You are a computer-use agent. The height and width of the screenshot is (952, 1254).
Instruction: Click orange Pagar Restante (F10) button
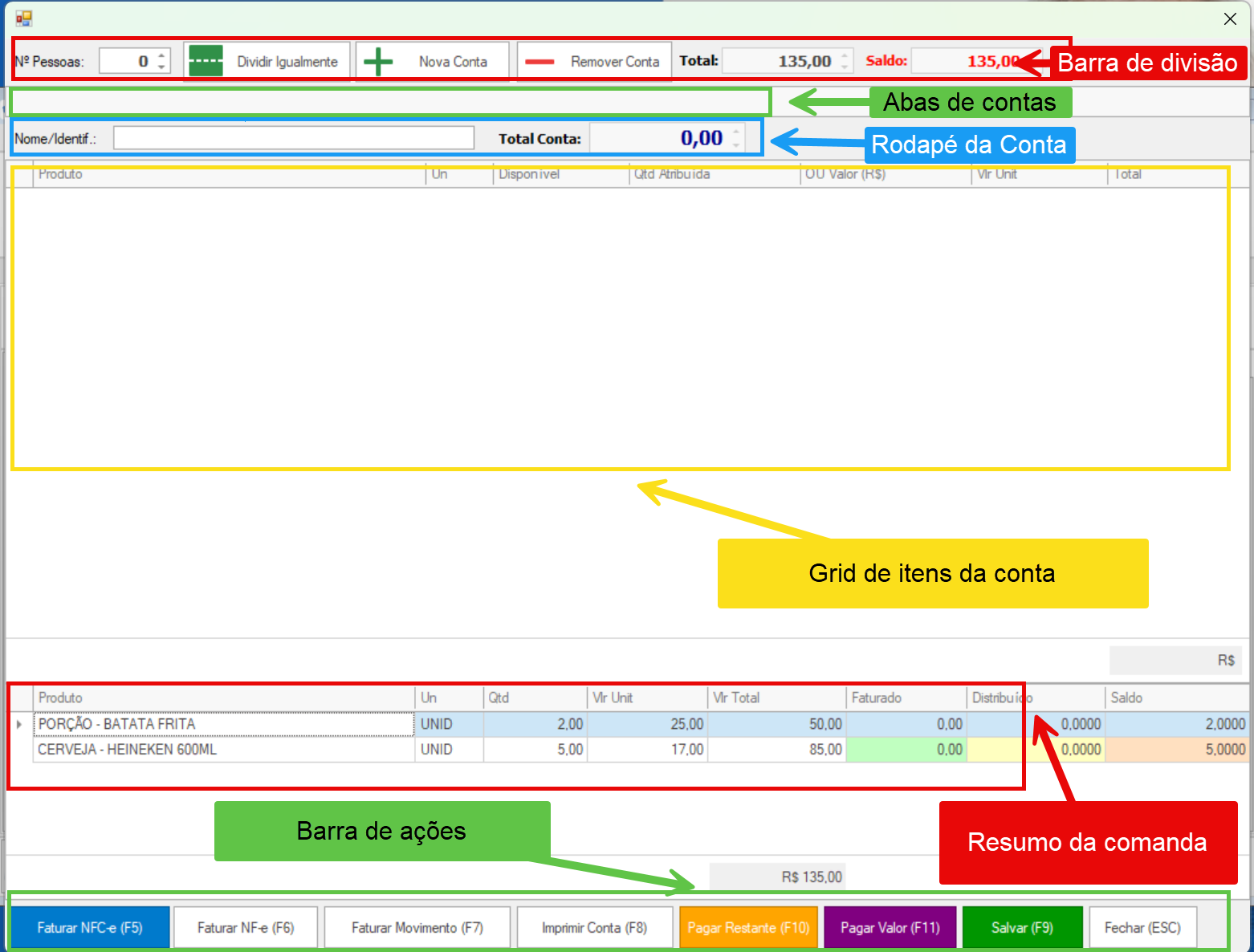(748, 928)
